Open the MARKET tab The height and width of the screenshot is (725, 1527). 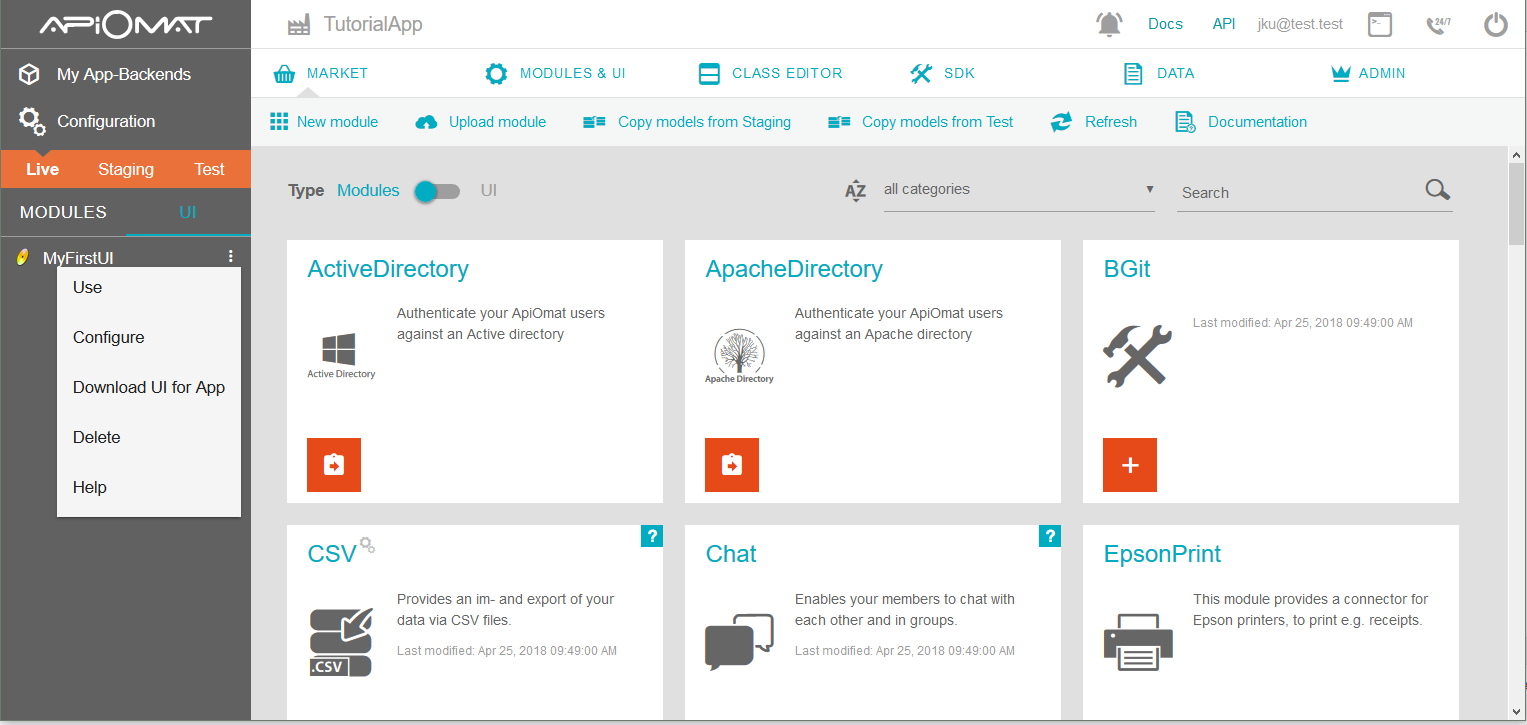tap(320, 73)
